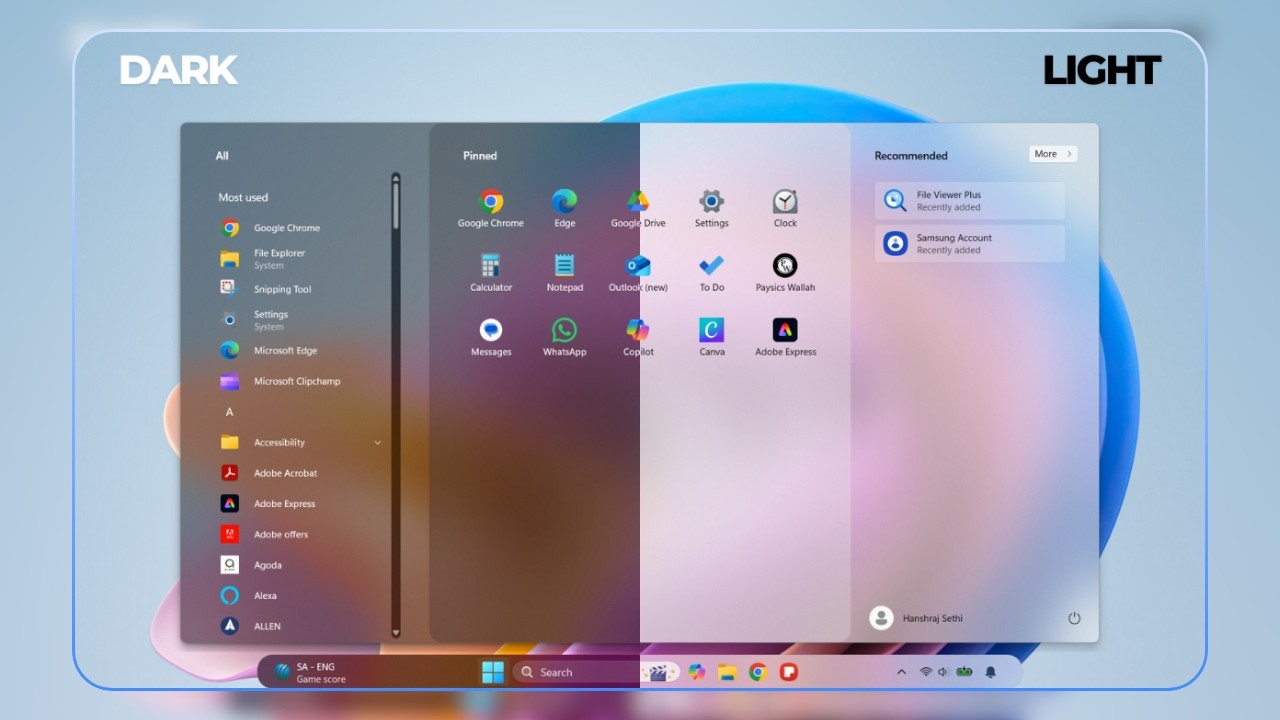Click the Power button
1280x720 pixels.
1074,618
